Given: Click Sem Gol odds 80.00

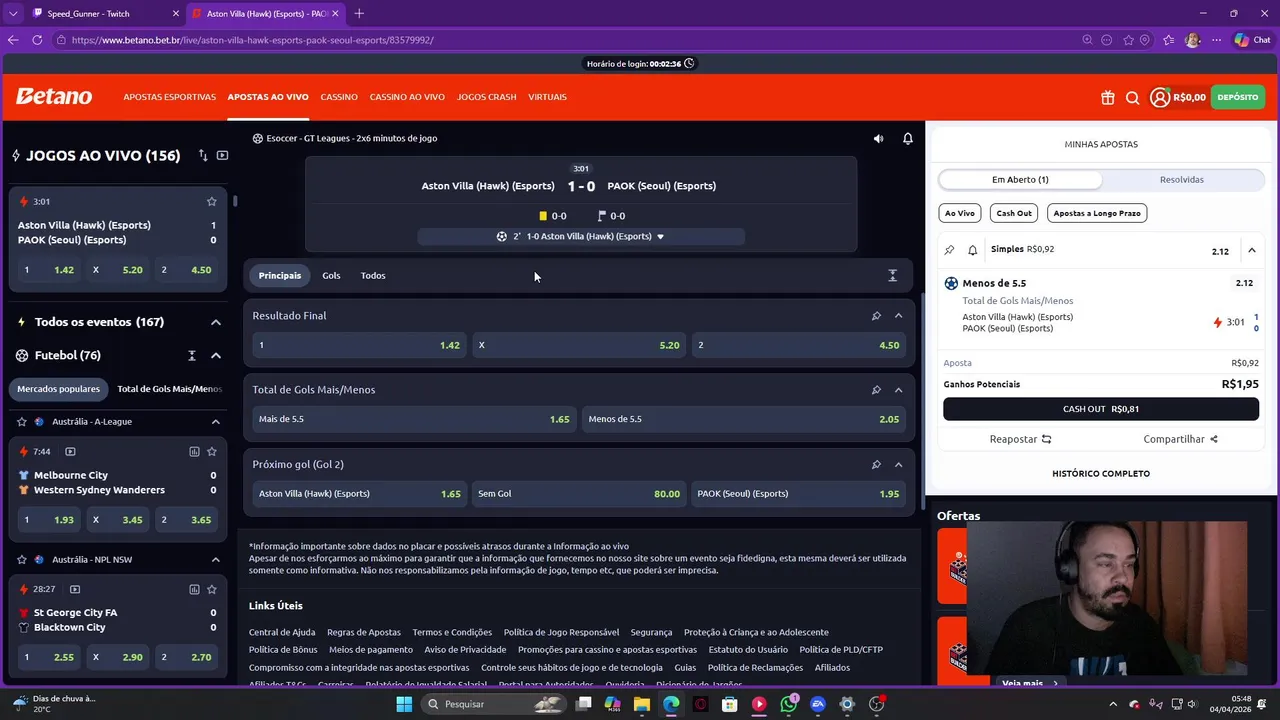Looking at the screenshot, I should (x=579, y=494).
